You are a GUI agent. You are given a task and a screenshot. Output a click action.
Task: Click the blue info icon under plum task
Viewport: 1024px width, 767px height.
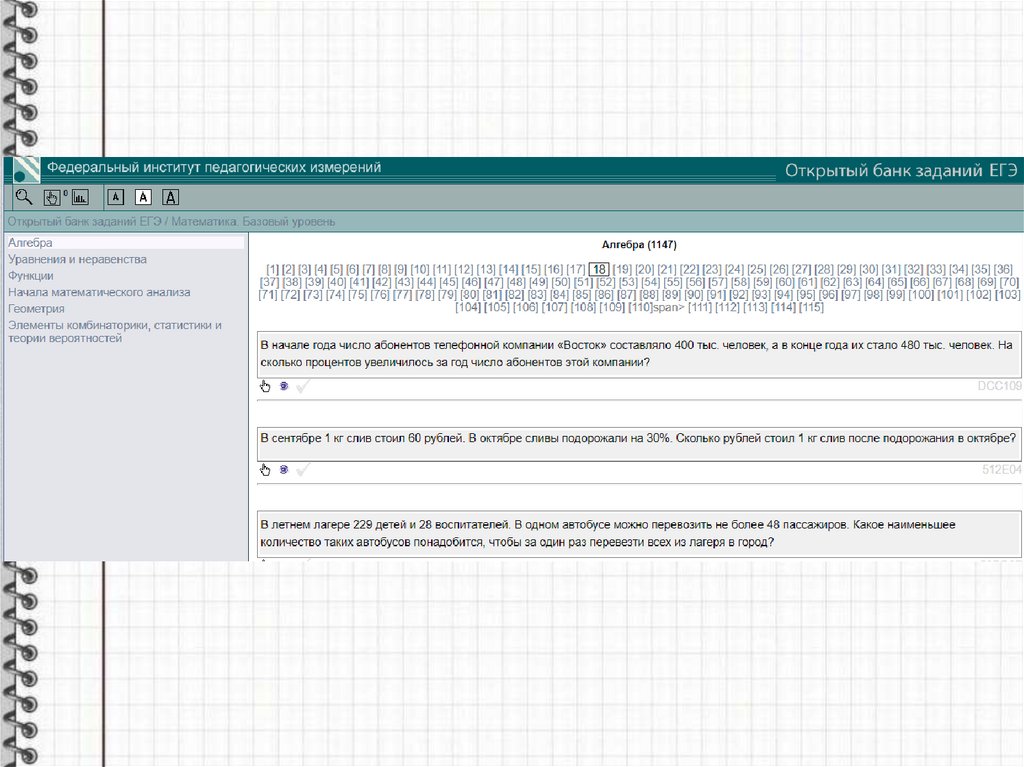tap(283, 469)
